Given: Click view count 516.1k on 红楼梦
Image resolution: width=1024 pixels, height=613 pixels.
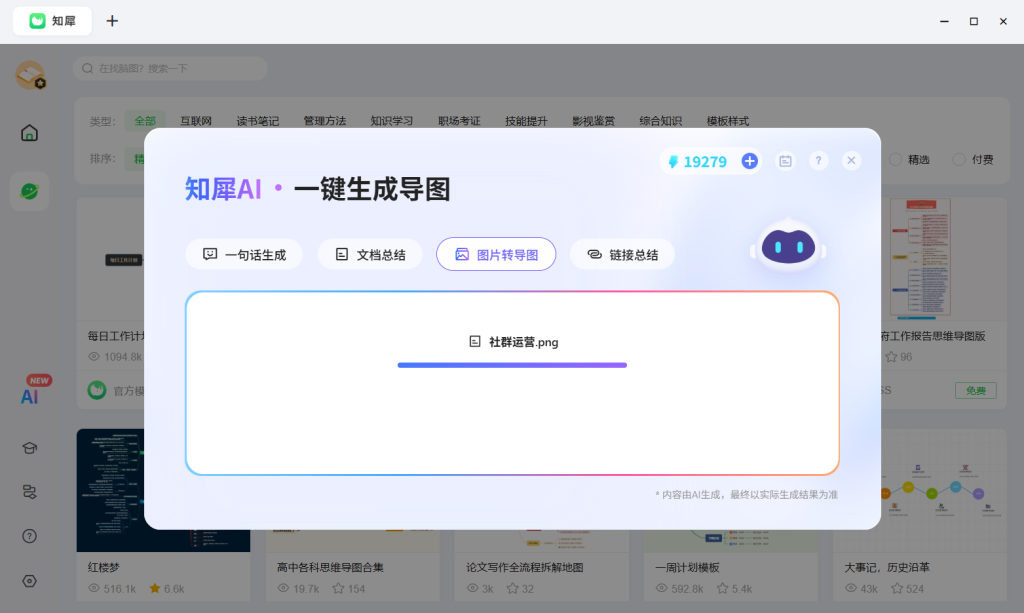Looking at the screenshot, I should (x=112, y=589).
